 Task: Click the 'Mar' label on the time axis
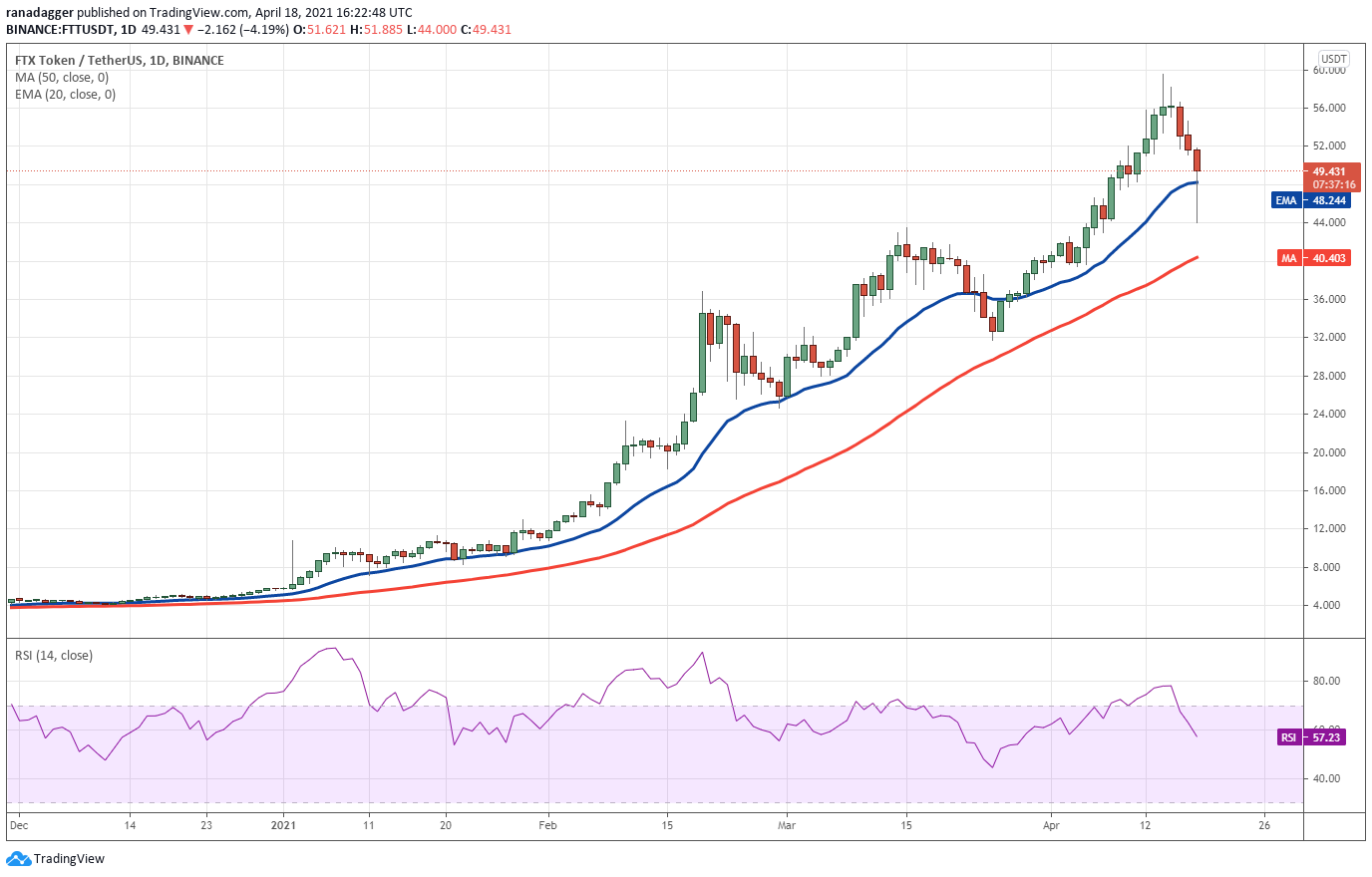coord(787,825)
